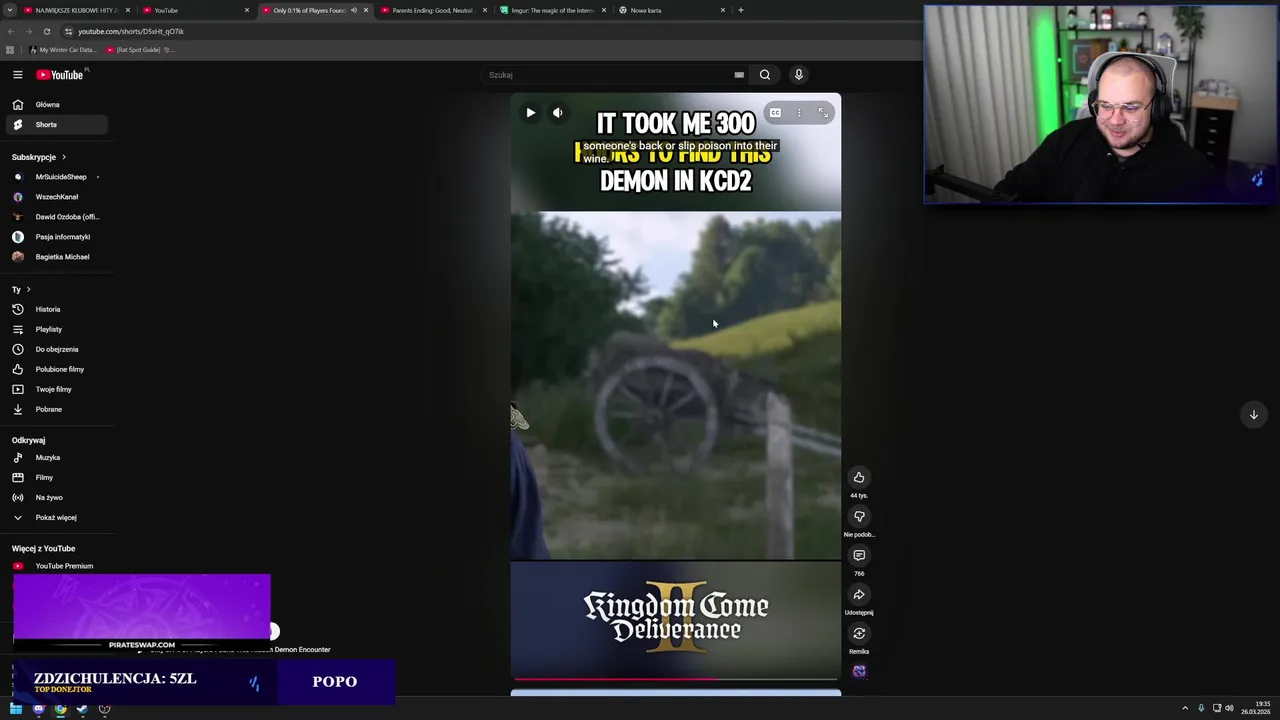
Task: Open Bagietka Michael channel subscription
Action: coord(55,257)
